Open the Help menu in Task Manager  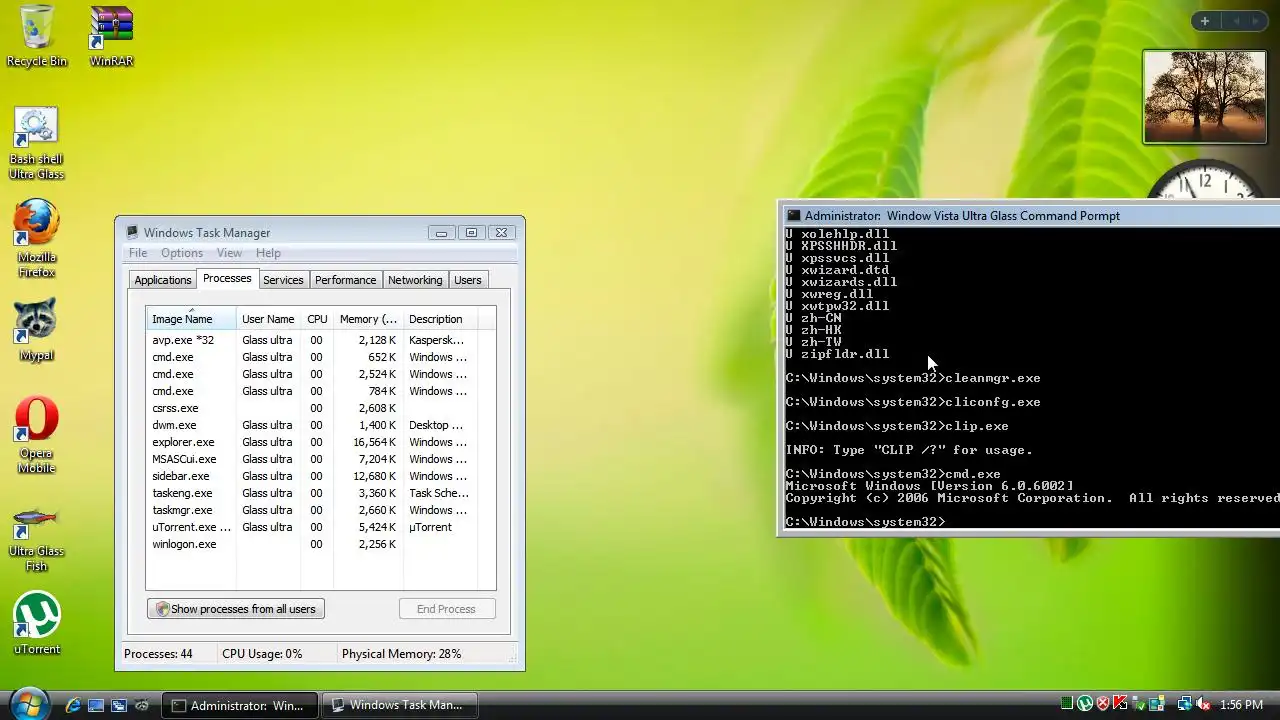pyautogui.click(x=268, y=253)
